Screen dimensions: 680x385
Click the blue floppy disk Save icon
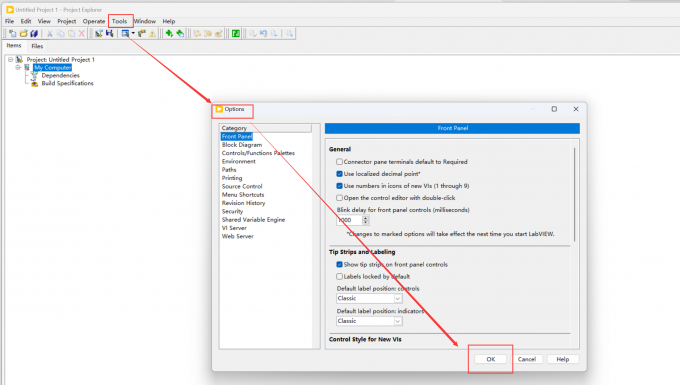[109, 33]
